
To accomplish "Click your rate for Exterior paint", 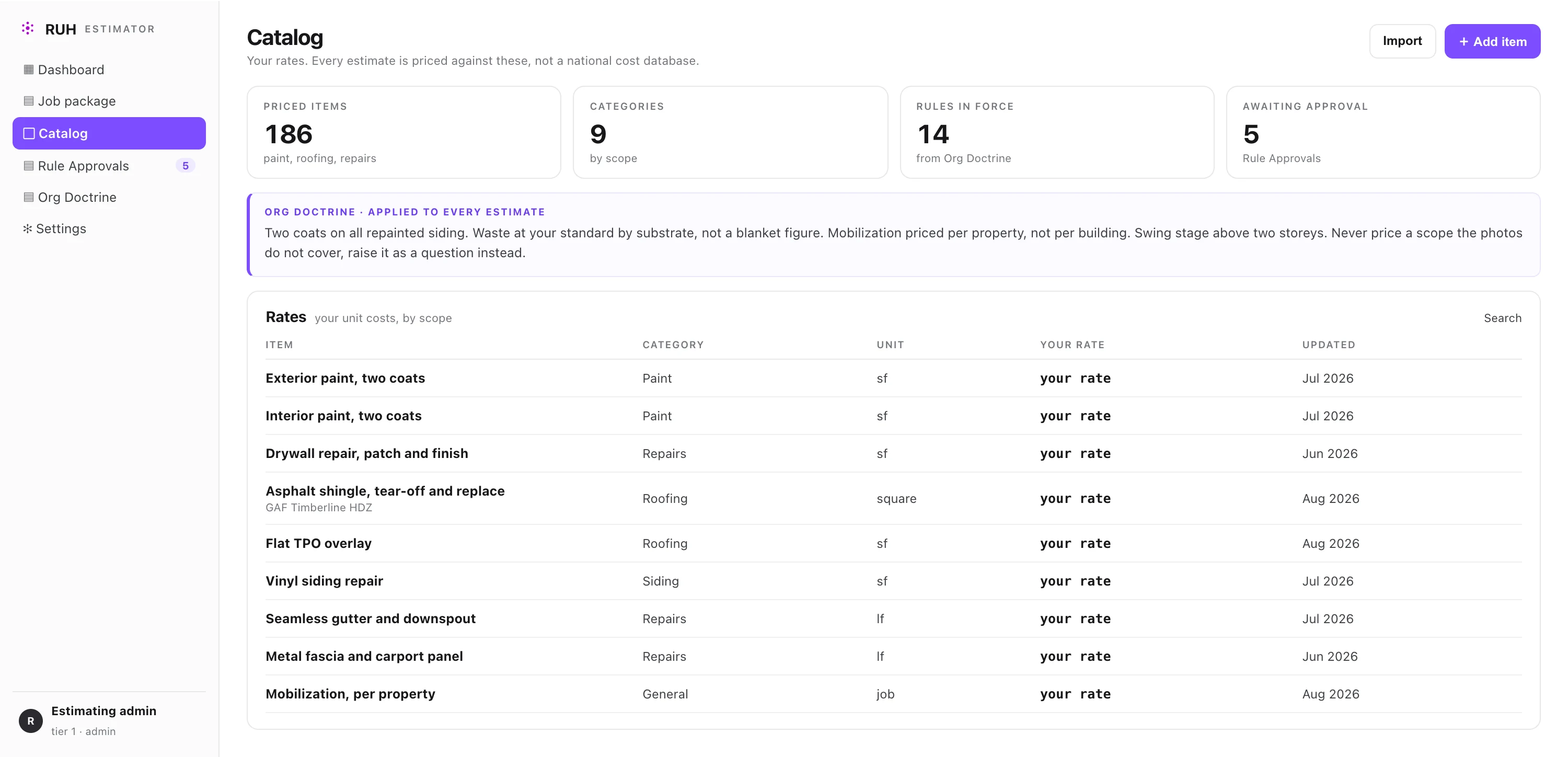I will pyautogui.click(x=1075, y=378).
